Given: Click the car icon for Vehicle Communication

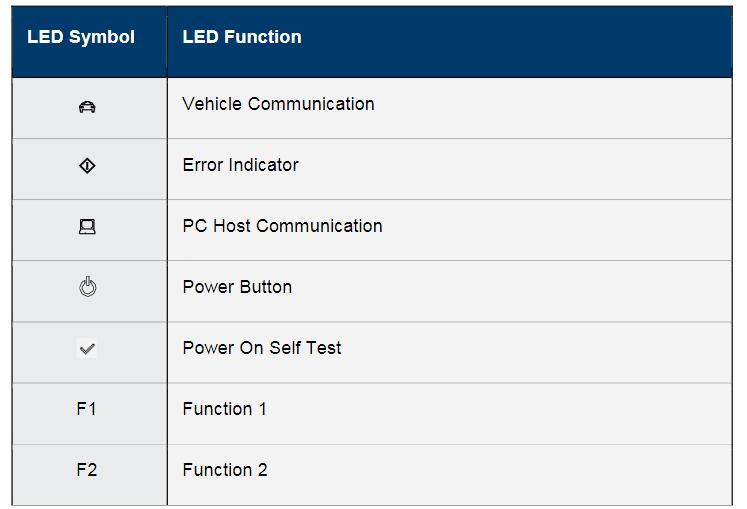Looking at the screenshot, I should tap(87, 107).
